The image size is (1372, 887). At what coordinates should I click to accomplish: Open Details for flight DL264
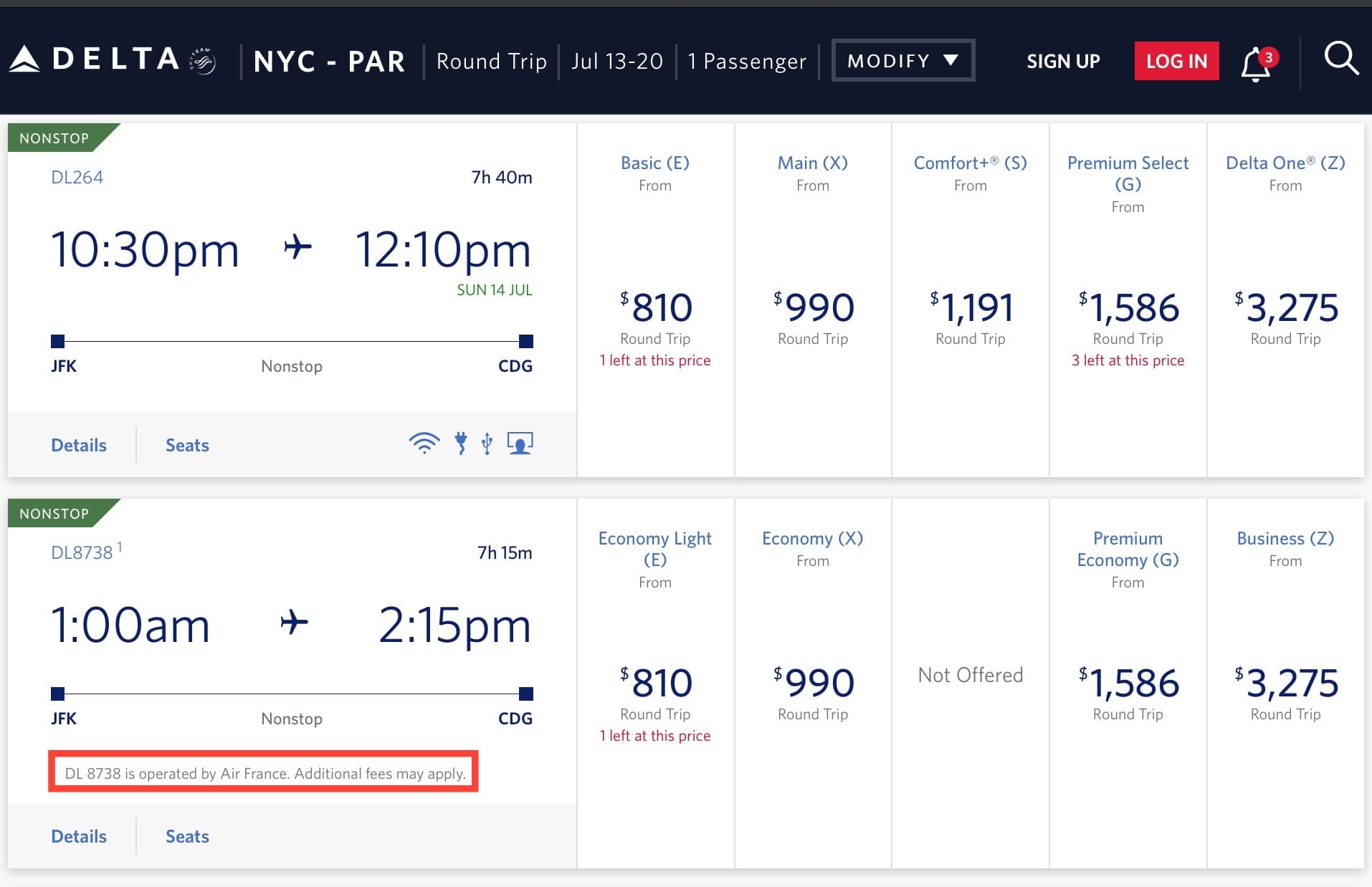[x=79, y=446]
